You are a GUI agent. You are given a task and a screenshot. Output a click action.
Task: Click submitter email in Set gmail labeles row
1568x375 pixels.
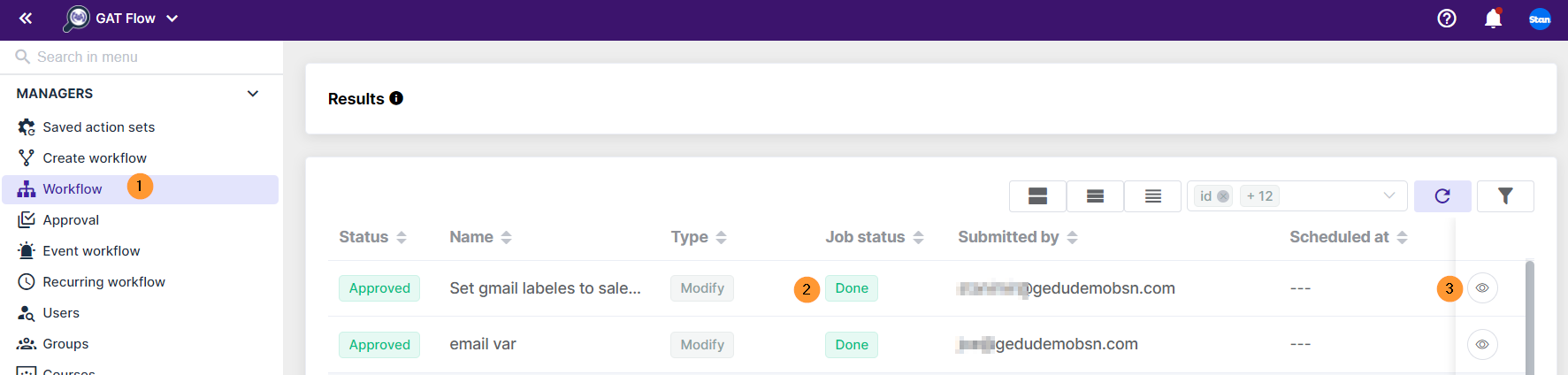[1067, 288]
